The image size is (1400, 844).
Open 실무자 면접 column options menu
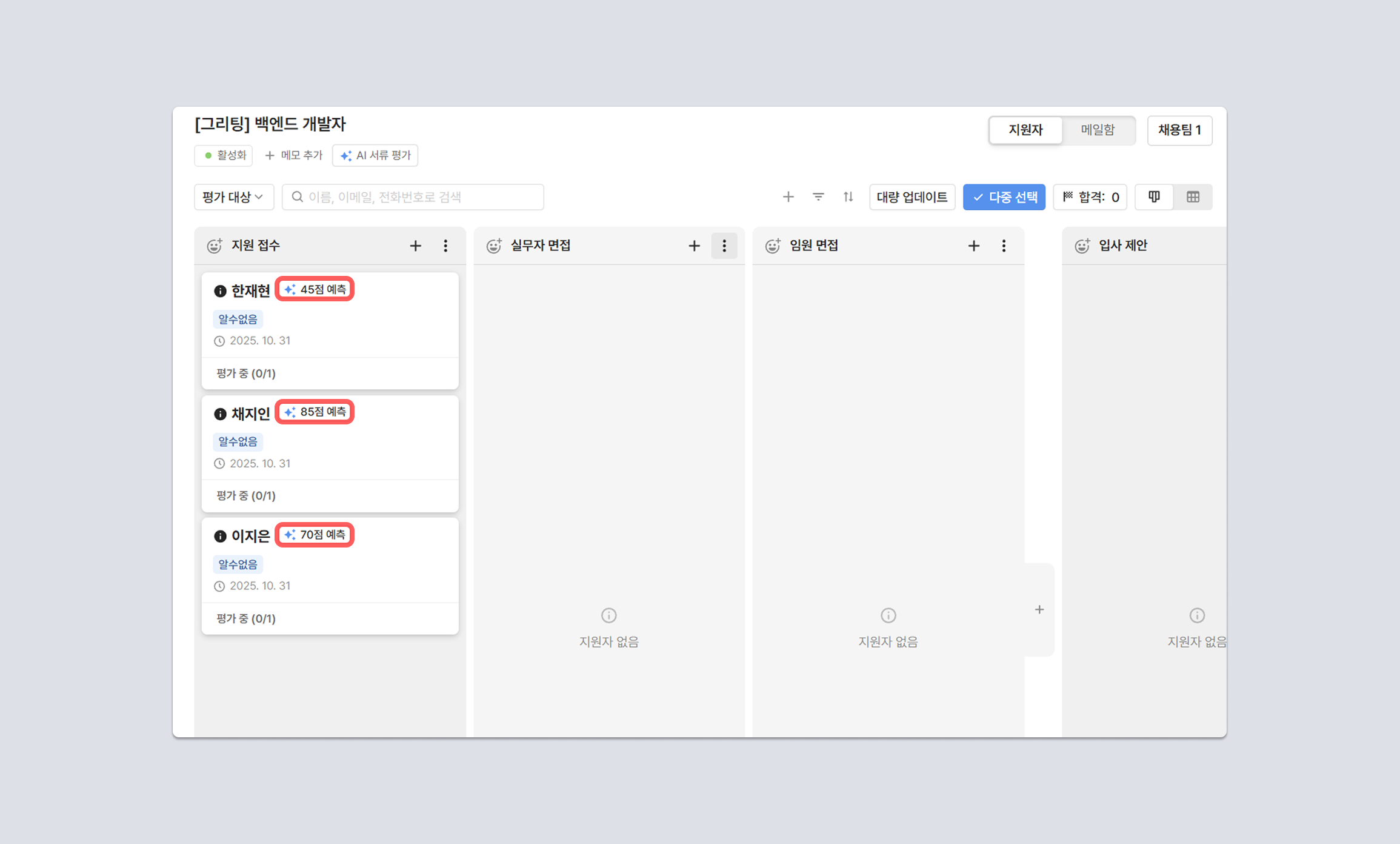pyautogui.click(x=724, y=246)
